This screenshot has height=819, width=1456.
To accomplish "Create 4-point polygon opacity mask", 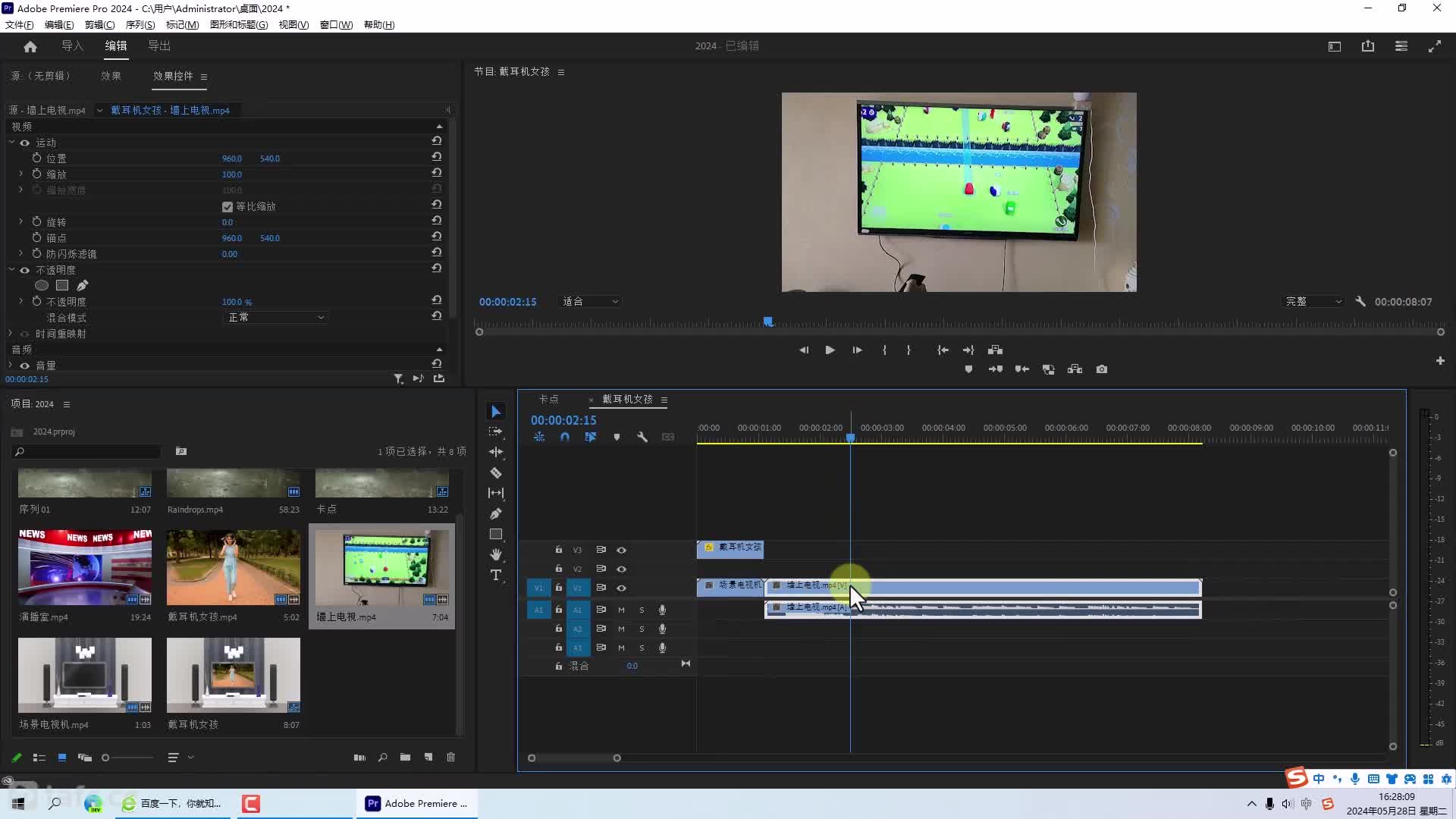I will pyautogui.click(x=62, y=285).
